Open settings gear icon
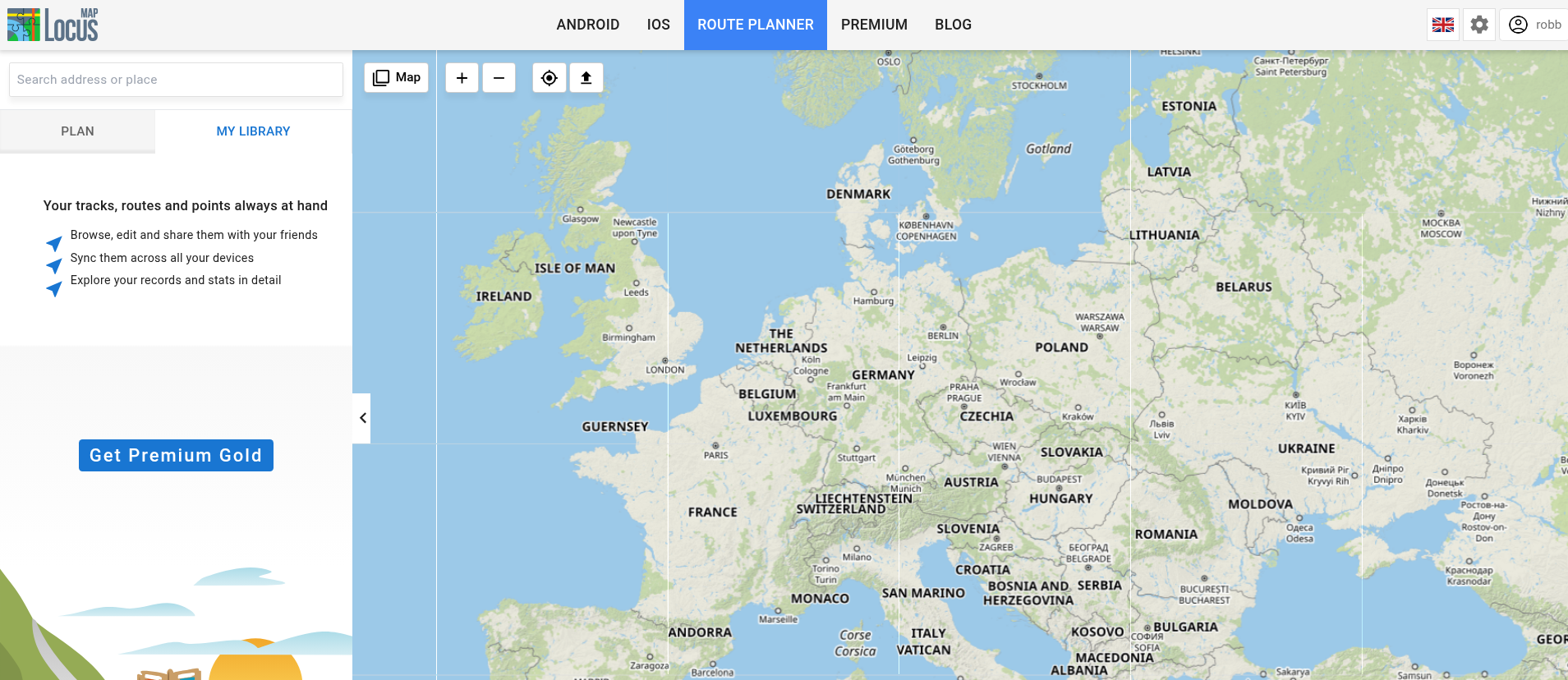Screen dimensions: 1568x680 pos(1479,25)
